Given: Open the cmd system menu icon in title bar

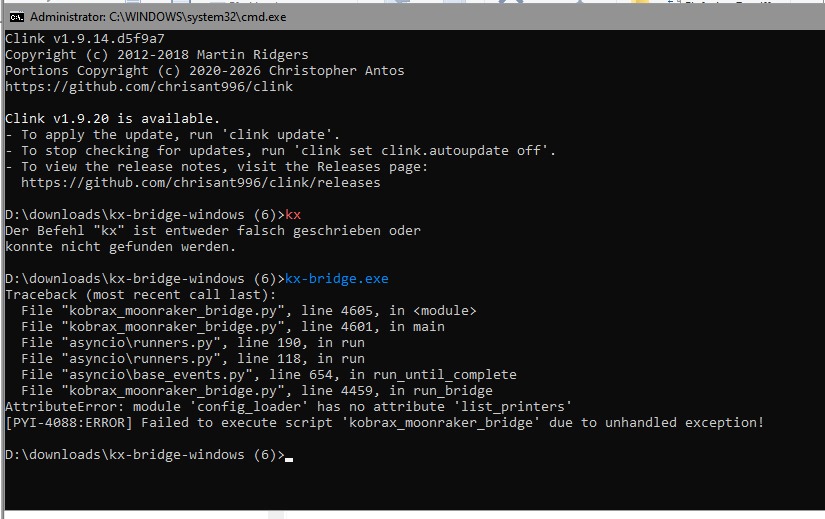Looking at the screenshot, I should 16,17.
